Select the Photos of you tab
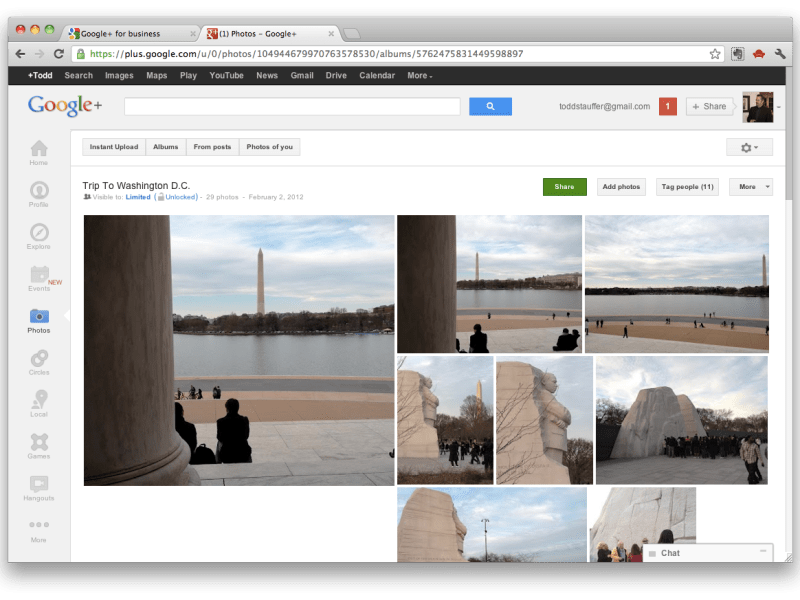 pos(269,147)
